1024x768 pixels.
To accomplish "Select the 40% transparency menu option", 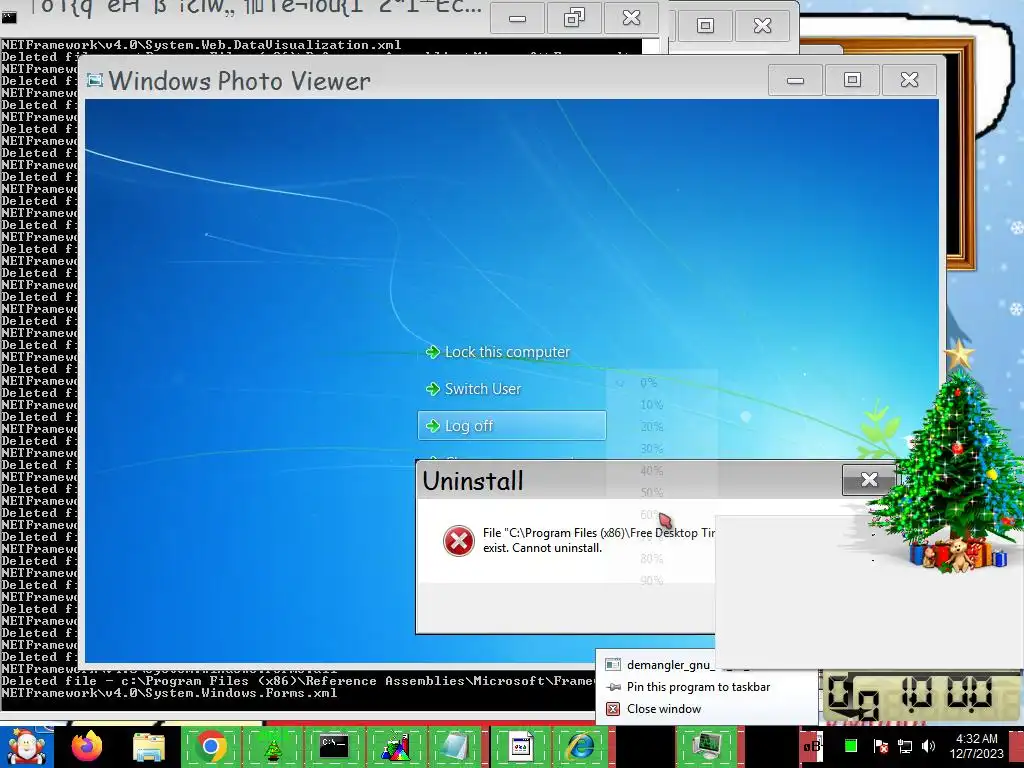I will (x=662, y=471).
